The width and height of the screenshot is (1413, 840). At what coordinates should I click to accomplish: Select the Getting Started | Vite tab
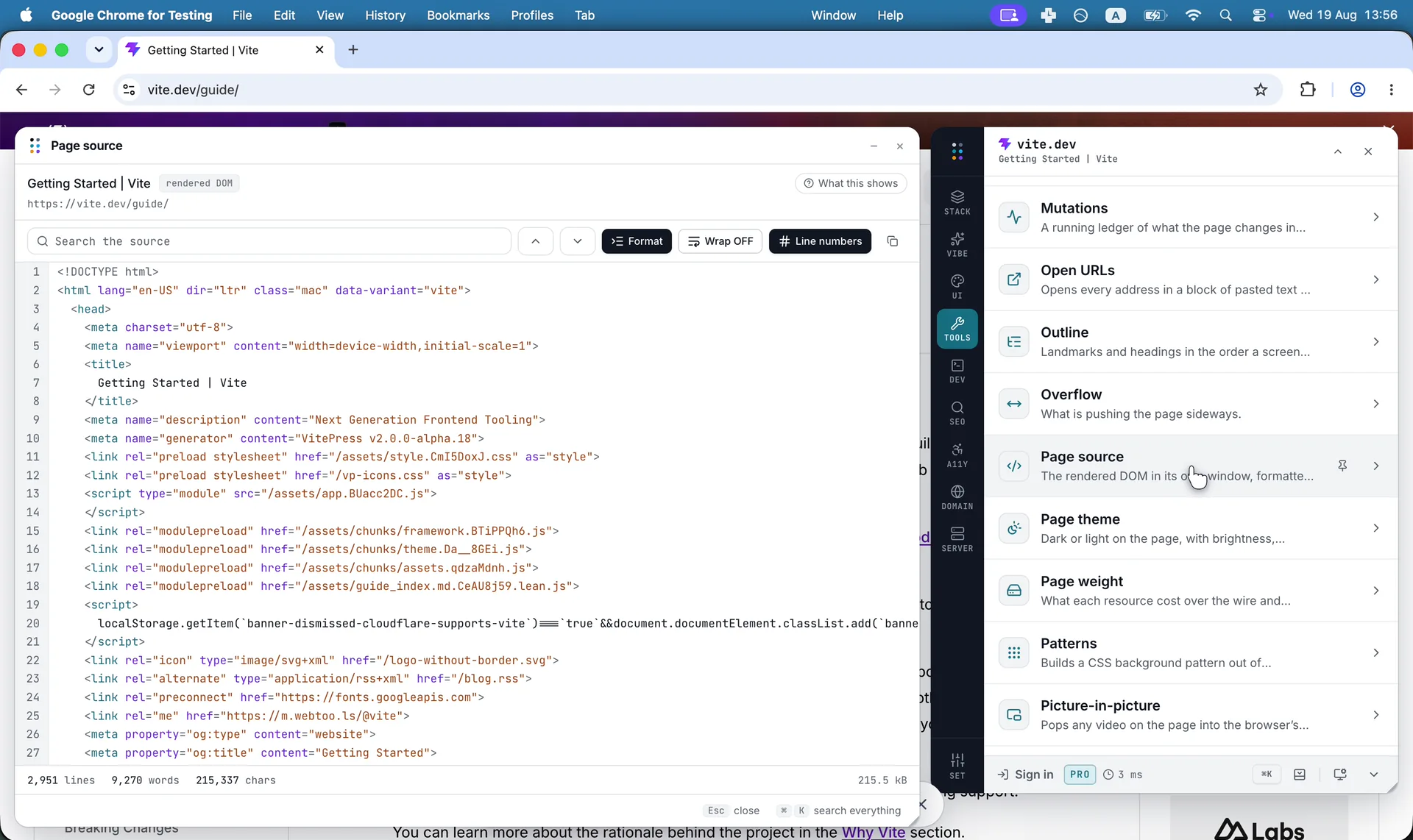pos(224,50)
